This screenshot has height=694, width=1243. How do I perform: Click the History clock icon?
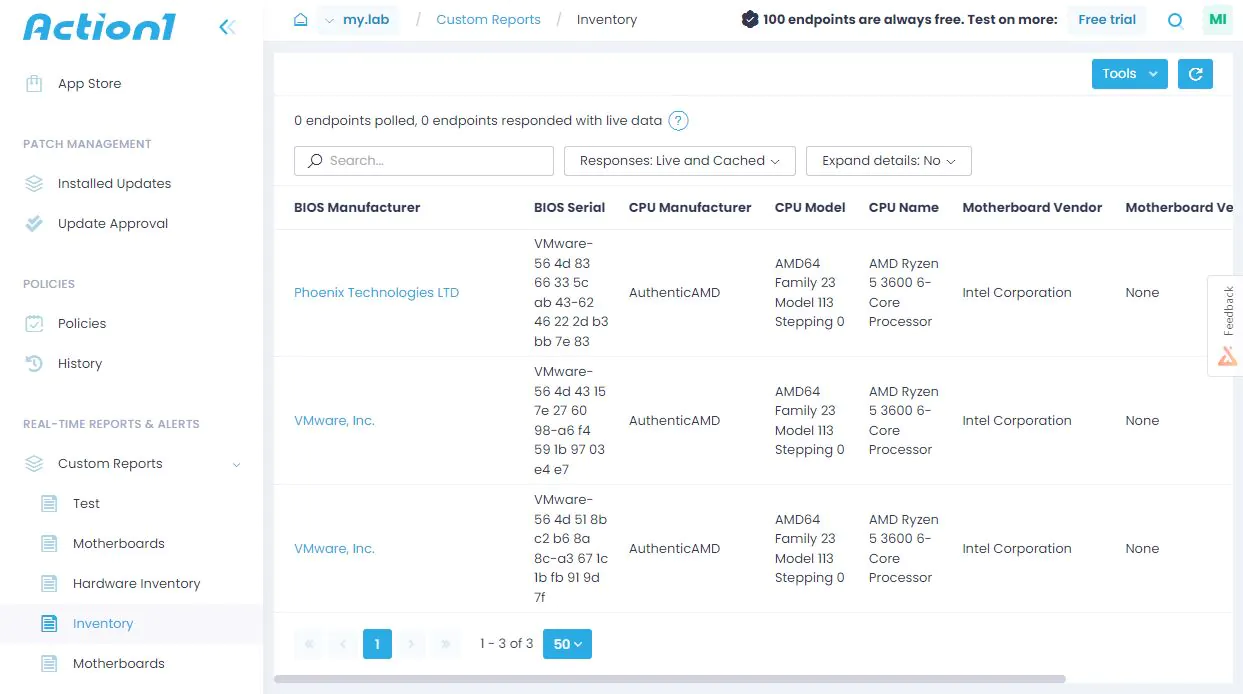pyautogui.click(x=34, y=363)
